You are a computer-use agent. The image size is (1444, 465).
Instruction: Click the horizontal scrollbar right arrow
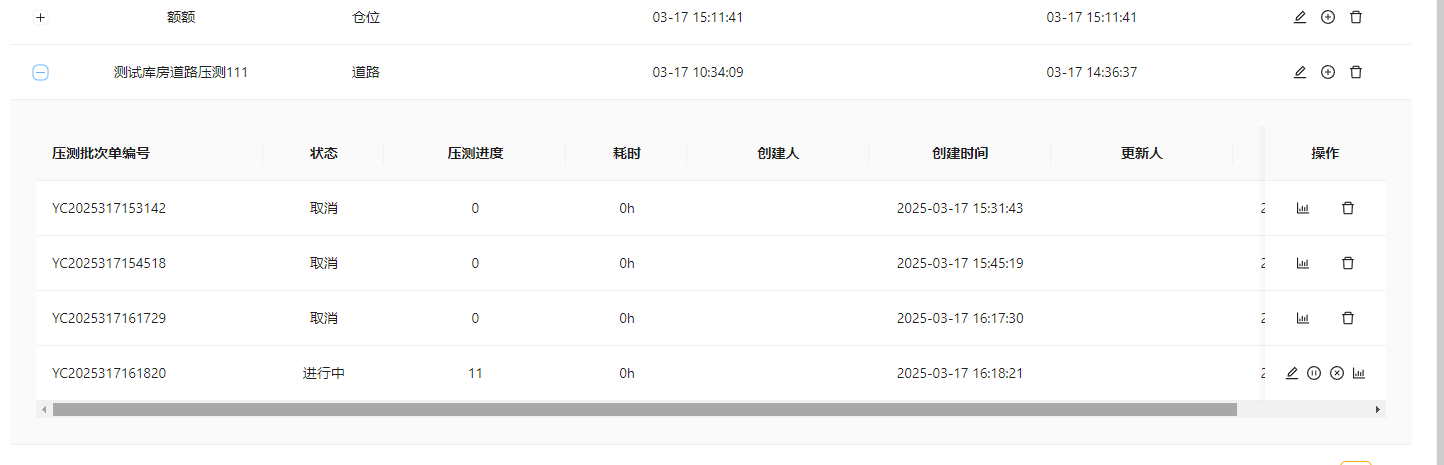click(1378, 409)
